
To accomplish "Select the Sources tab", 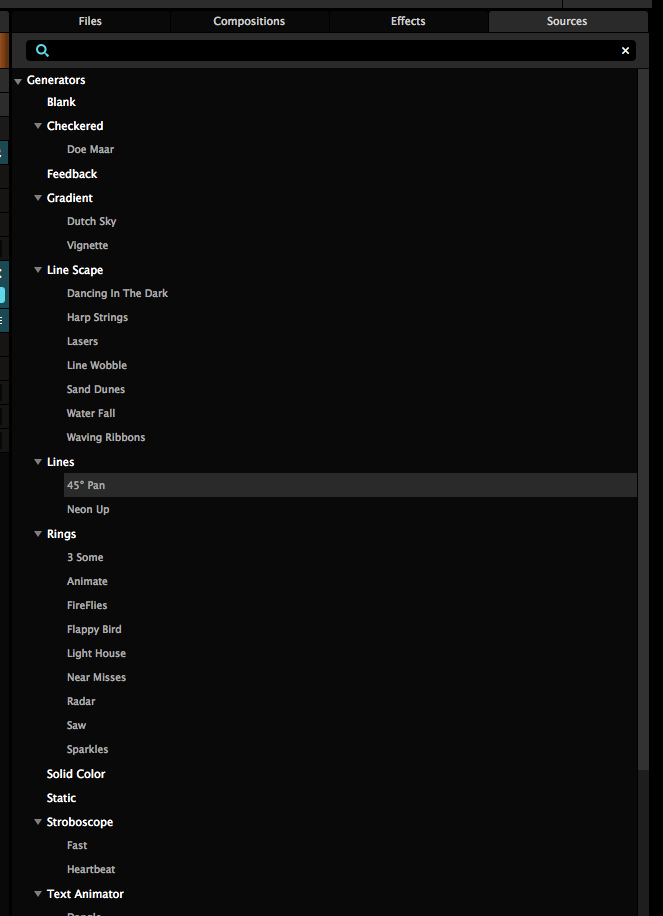I will [x=567, y=21].
